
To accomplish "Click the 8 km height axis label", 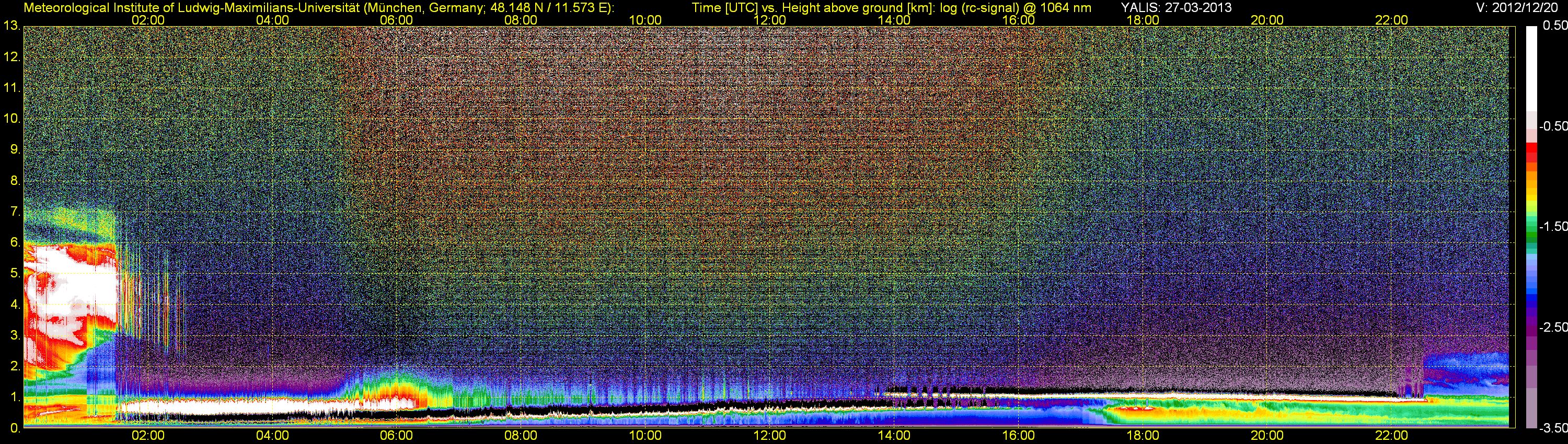I will tap(15, 181).
